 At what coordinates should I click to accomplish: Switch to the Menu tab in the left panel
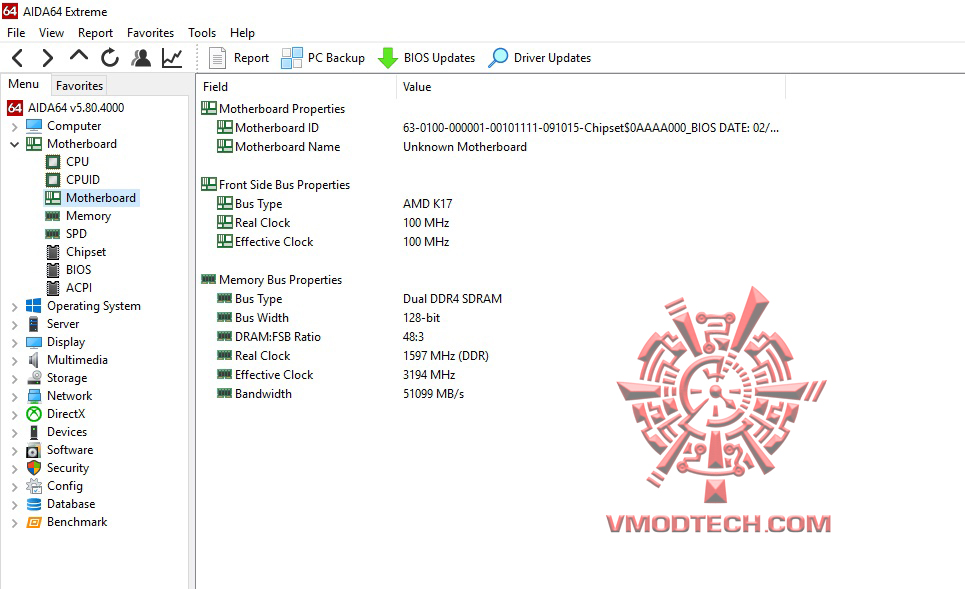(x=24, y=84)
